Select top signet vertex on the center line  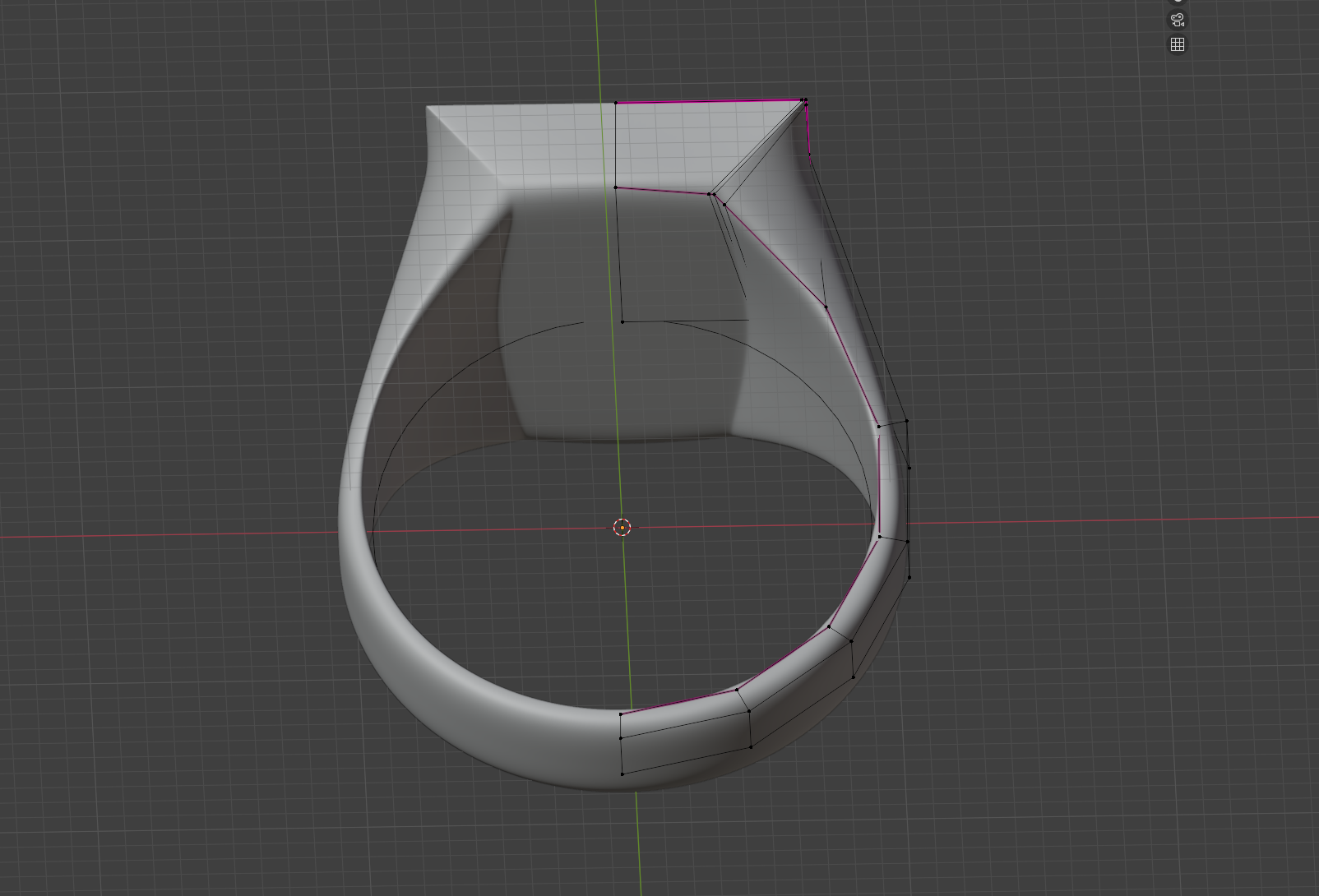616,103
